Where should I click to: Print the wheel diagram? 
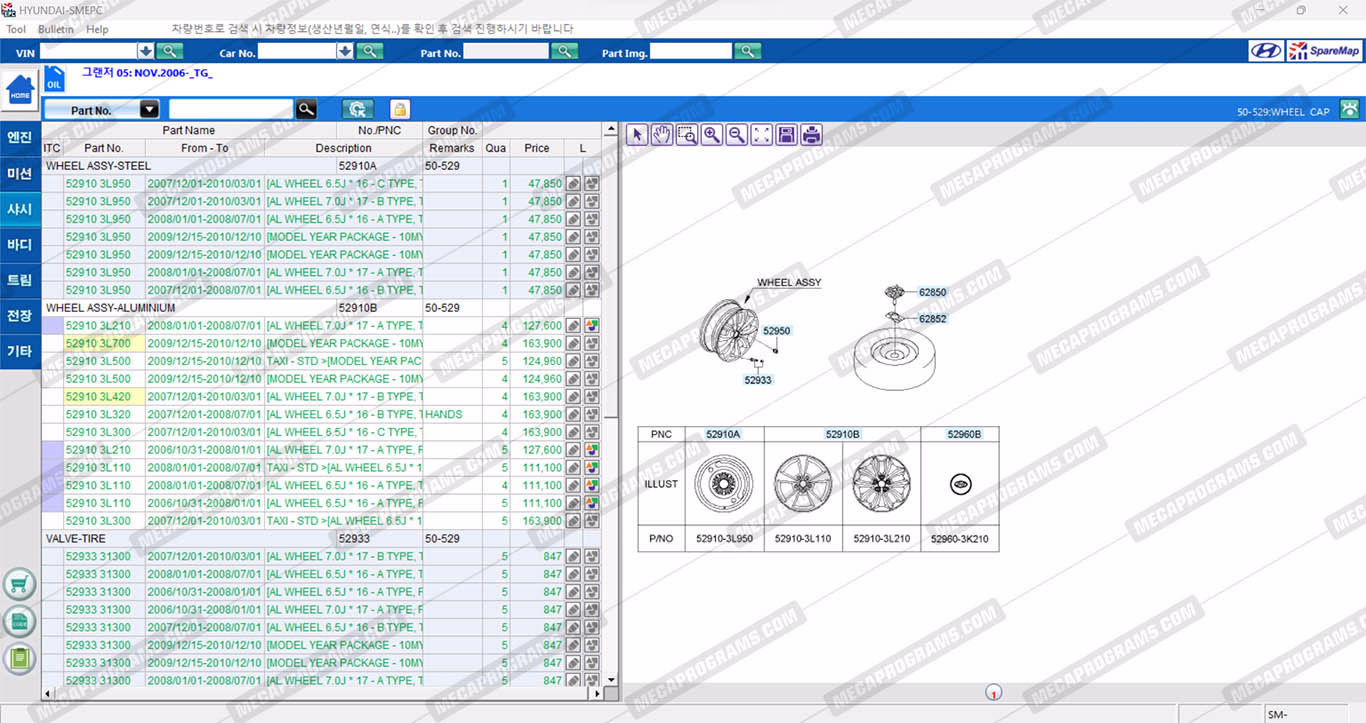(x=811, y=135)
